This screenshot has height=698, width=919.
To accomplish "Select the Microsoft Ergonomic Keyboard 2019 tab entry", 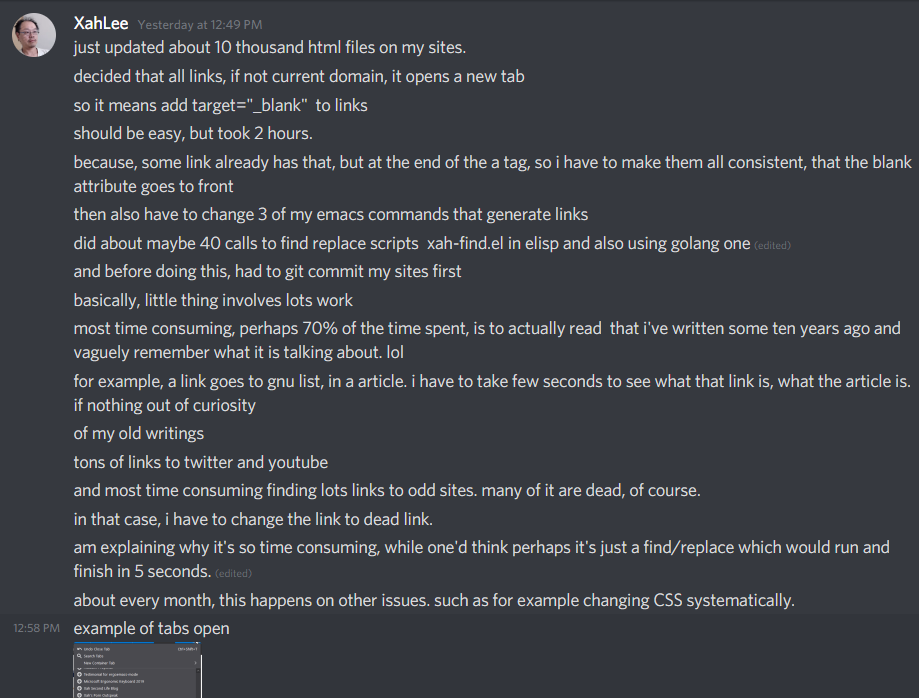I will (115, 682).
